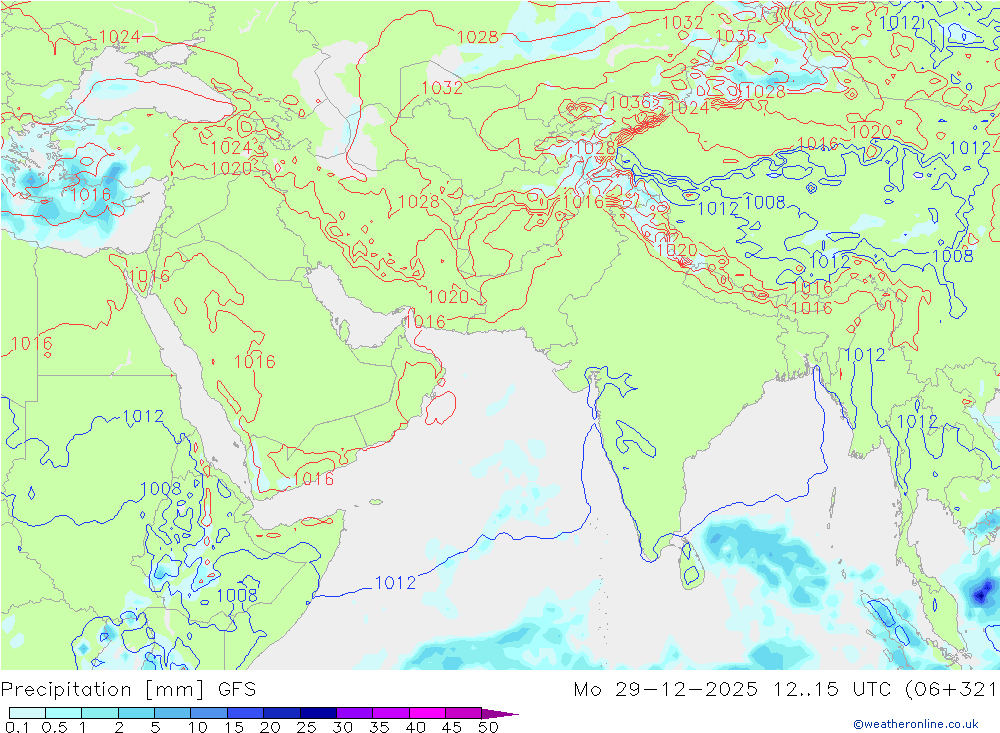The image size is (1000, 733).
Task: Click the '25' legend scale value
Action: pyautogui.click(x=306, y=727)
